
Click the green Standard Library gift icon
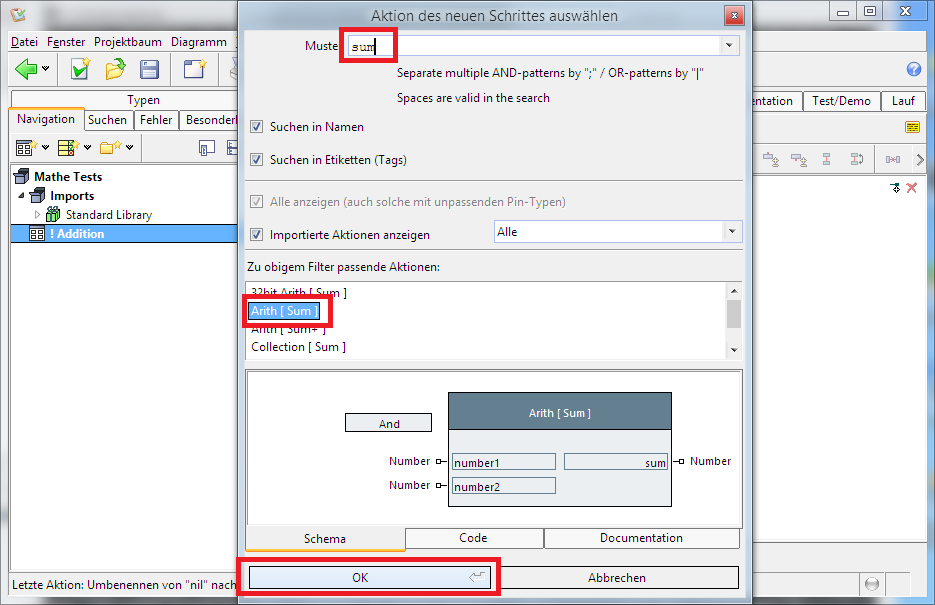[54, 215]
